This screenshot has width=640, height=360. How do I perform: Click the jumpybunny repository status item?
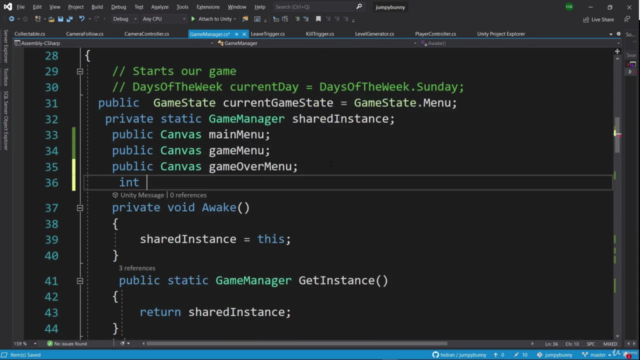point(554,355)
